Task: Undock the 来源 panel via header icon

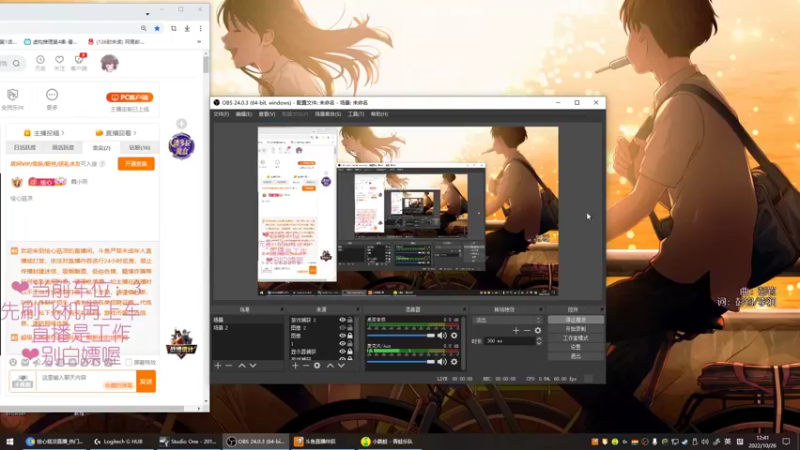Action: click(x=358, y=310)
